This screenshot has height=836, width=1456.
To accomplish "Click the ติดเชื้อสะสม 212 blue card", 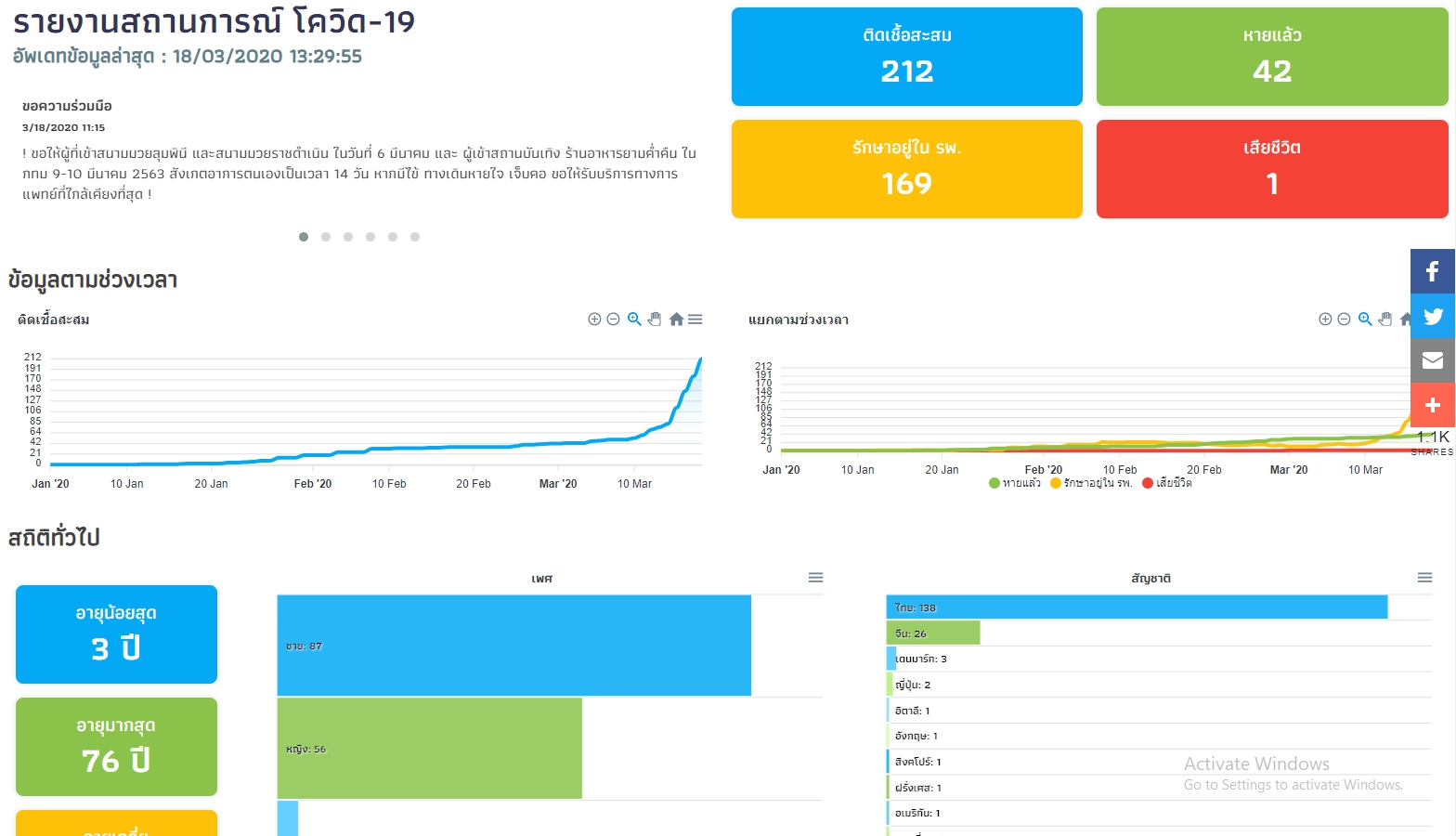I will click(x=907, y=57).
